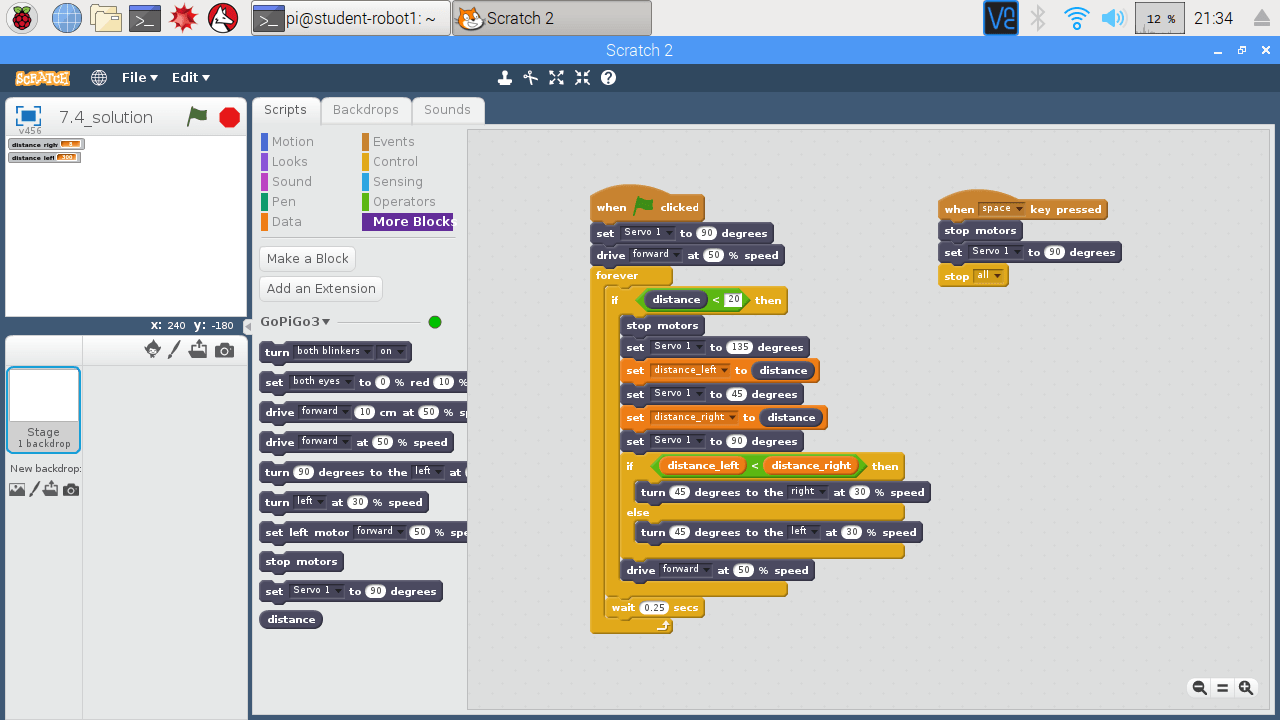Toggle full screen stage mode
Image resolution: width=1280 pixels, height=720 pixels.
coord(28,116)
